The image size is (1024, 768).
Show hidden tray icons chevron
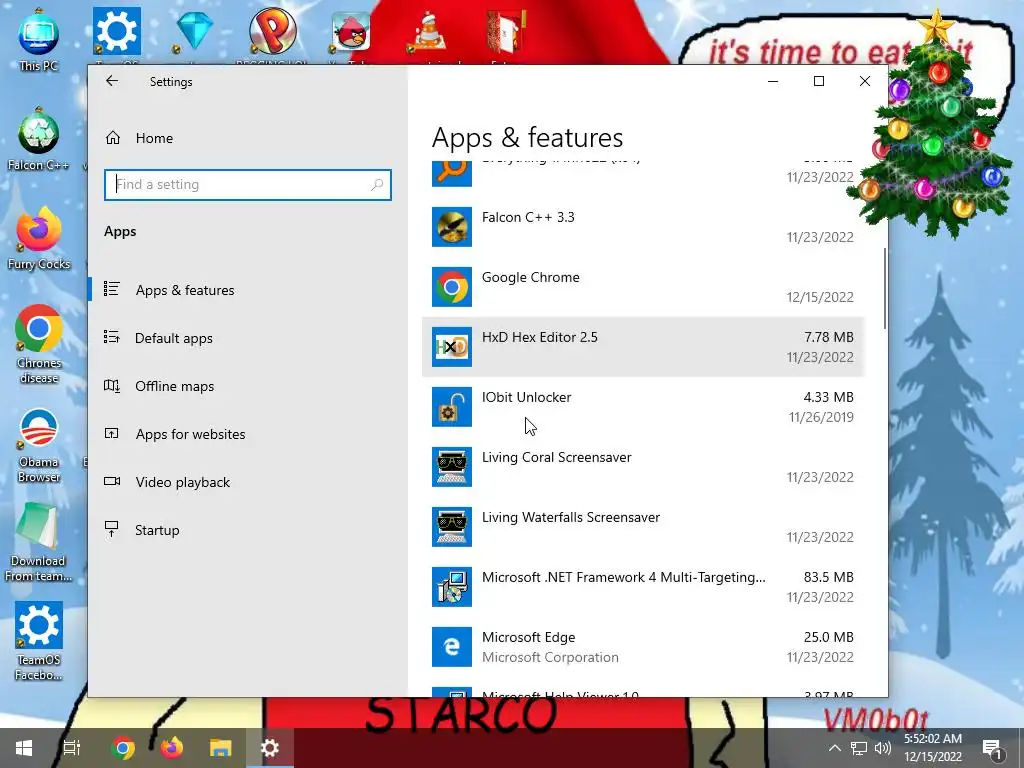tap(835, 748)
